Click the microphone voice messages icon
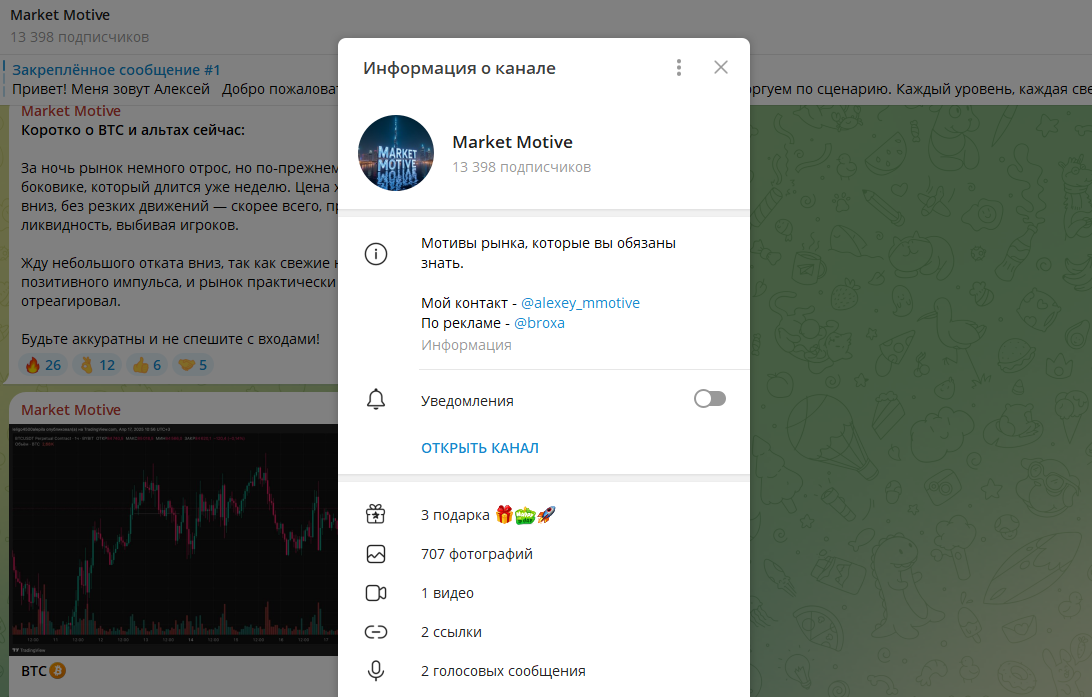Viewport: 1092px width, 697px height. coord(376,671)
